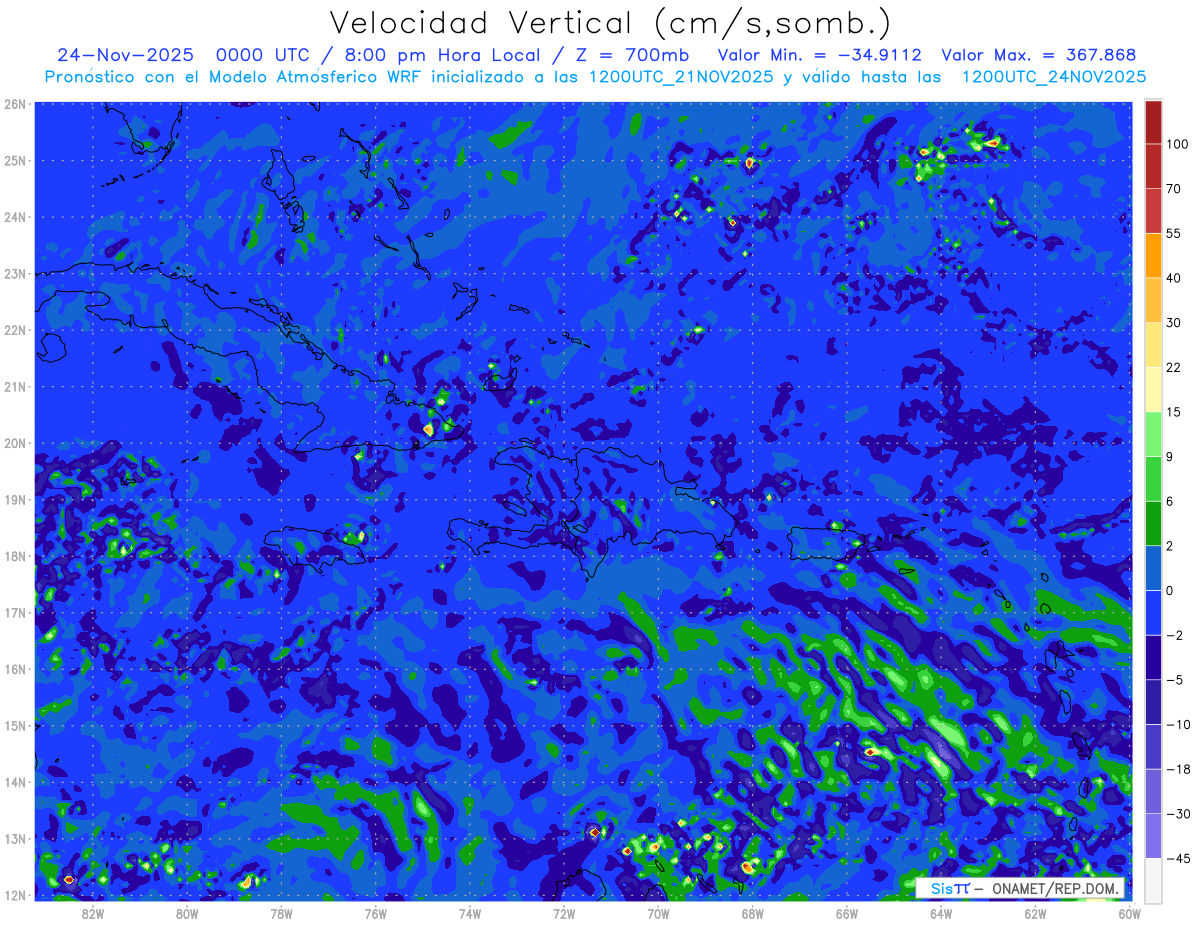
Task: Click the longitude label 74W
Action: [x=469, y=913]
